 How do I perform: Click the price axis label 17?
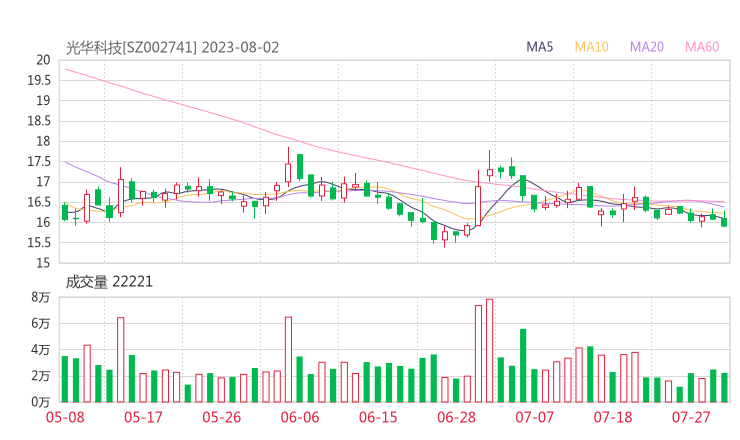pyautogui.click(x=43, y=182)
